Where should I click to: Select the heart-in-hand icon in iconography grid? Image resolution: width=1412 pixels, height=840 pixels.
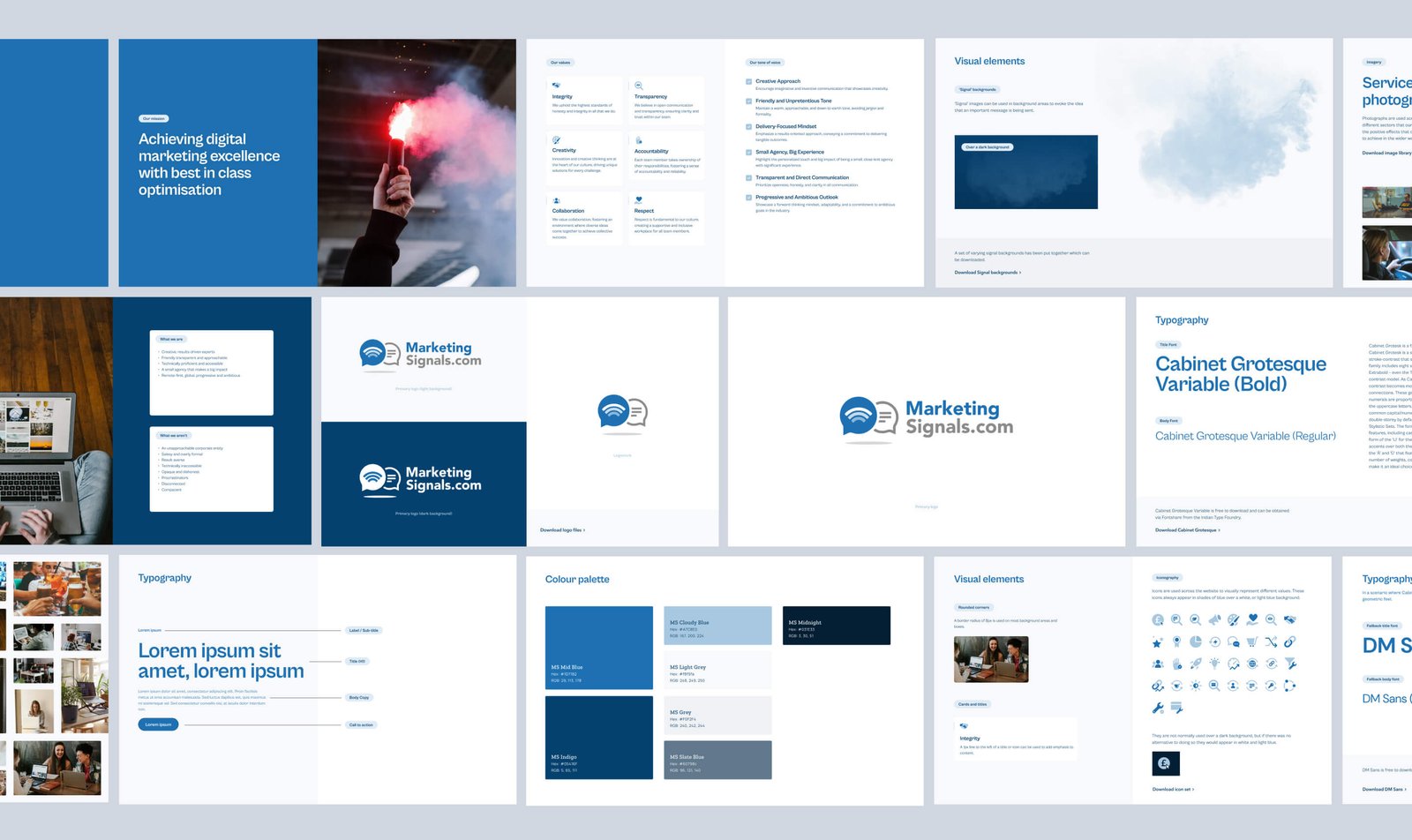click(x=1252, y=619)
